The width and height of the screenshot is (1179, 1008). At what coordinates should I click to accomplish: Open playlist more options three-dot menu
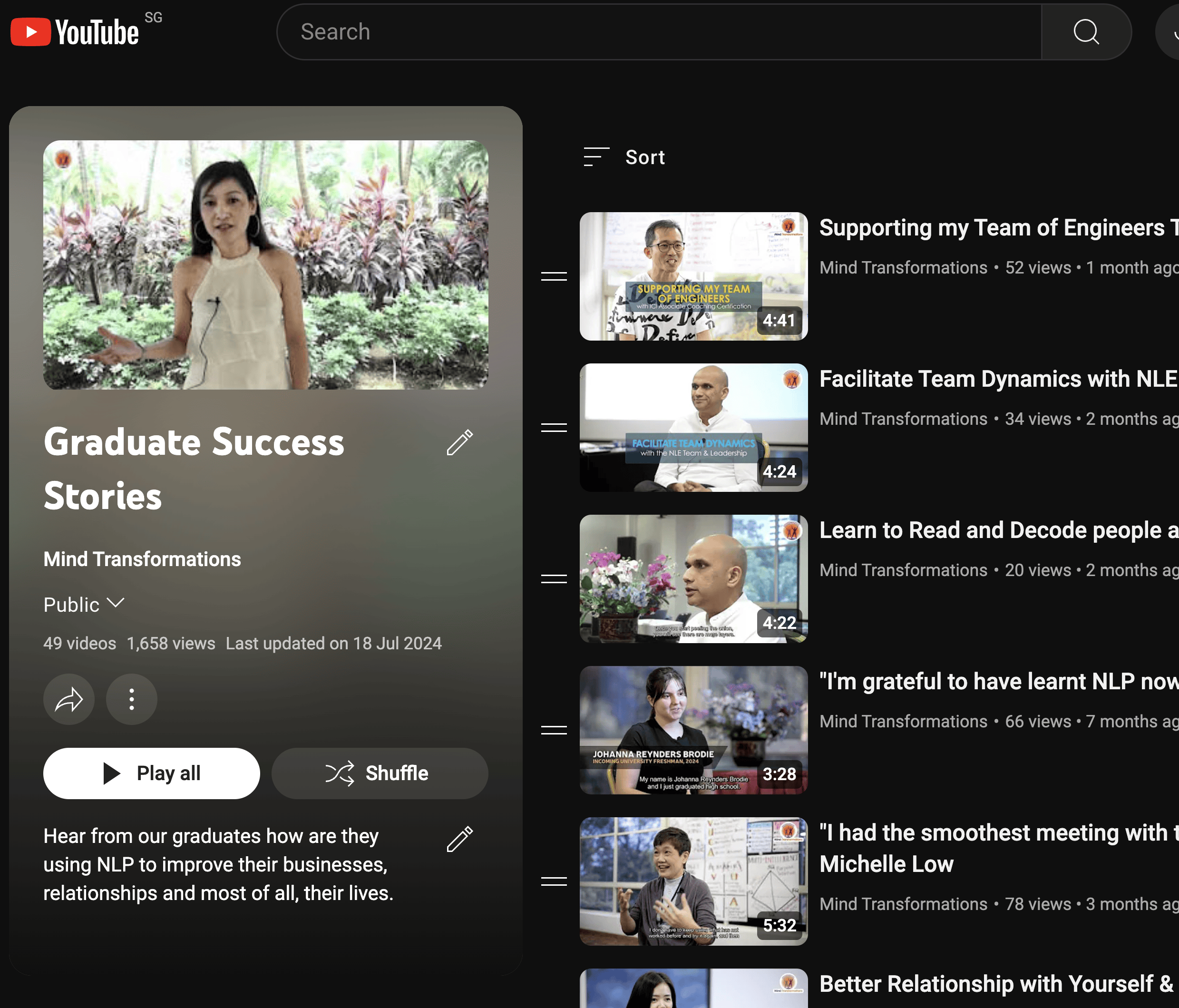[131, 699]
